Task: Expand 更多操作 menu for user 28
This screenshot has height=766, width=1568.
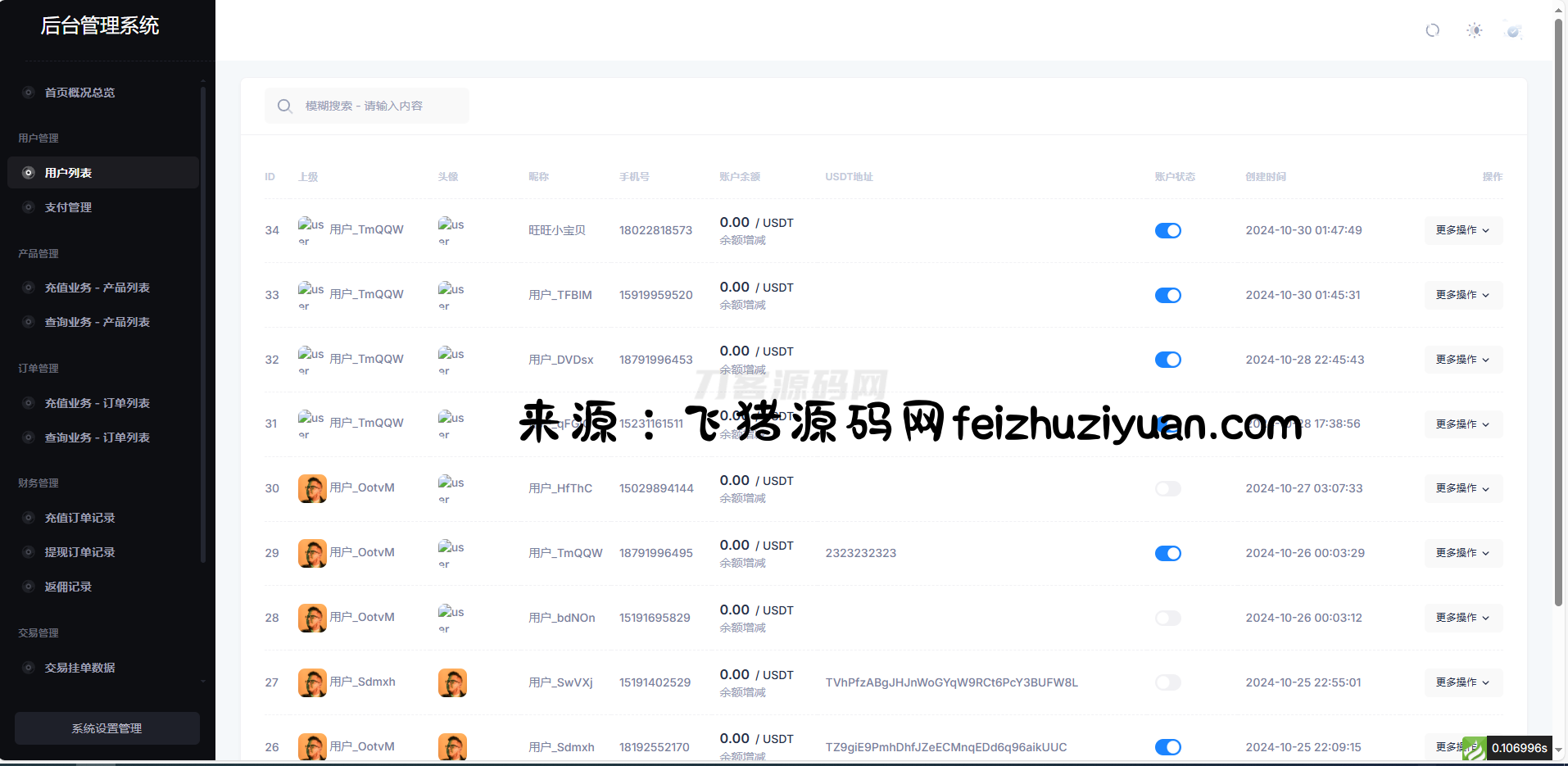Action: 1462,618
